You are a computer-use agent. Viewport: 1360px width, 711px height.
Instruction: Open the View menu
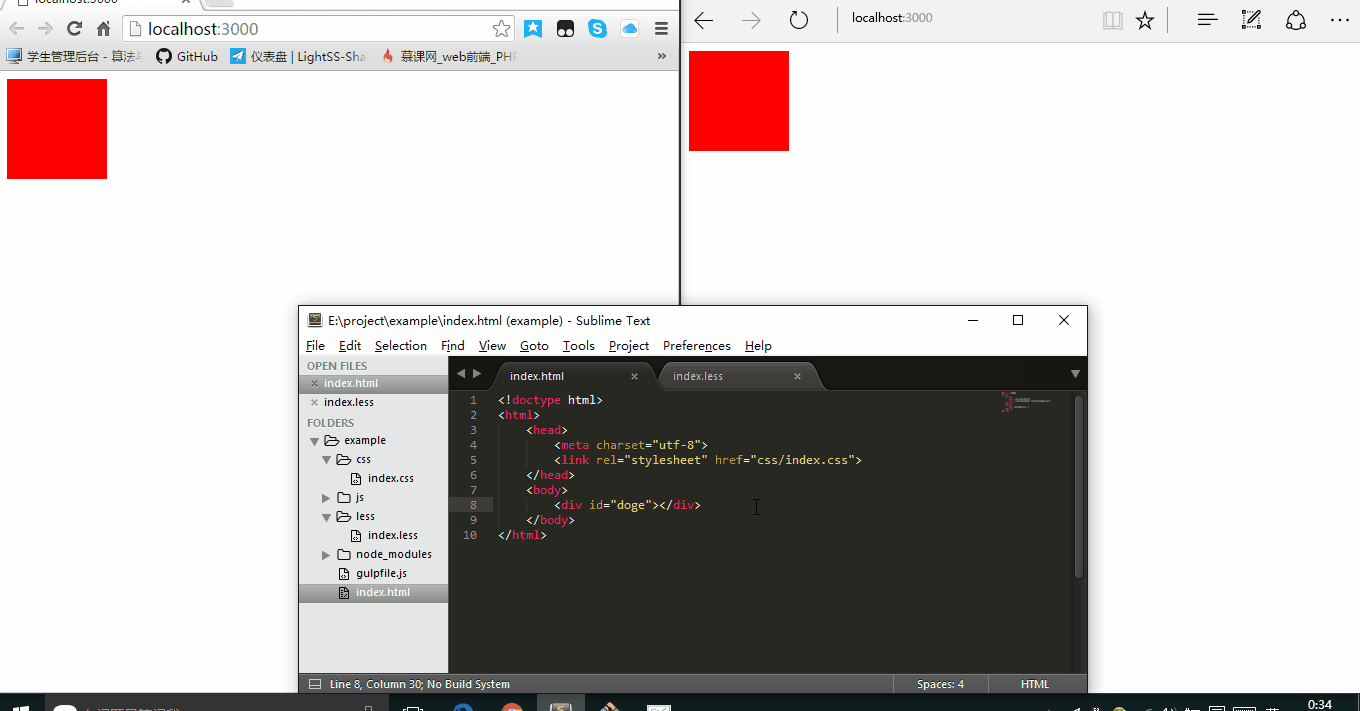click(x=492, y=345)
